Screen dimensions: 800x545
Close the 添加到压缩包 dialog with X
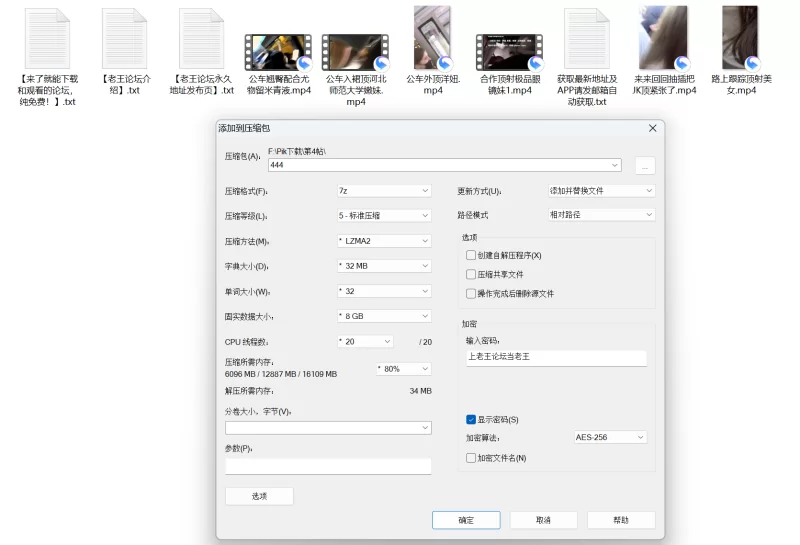point(653,128)
